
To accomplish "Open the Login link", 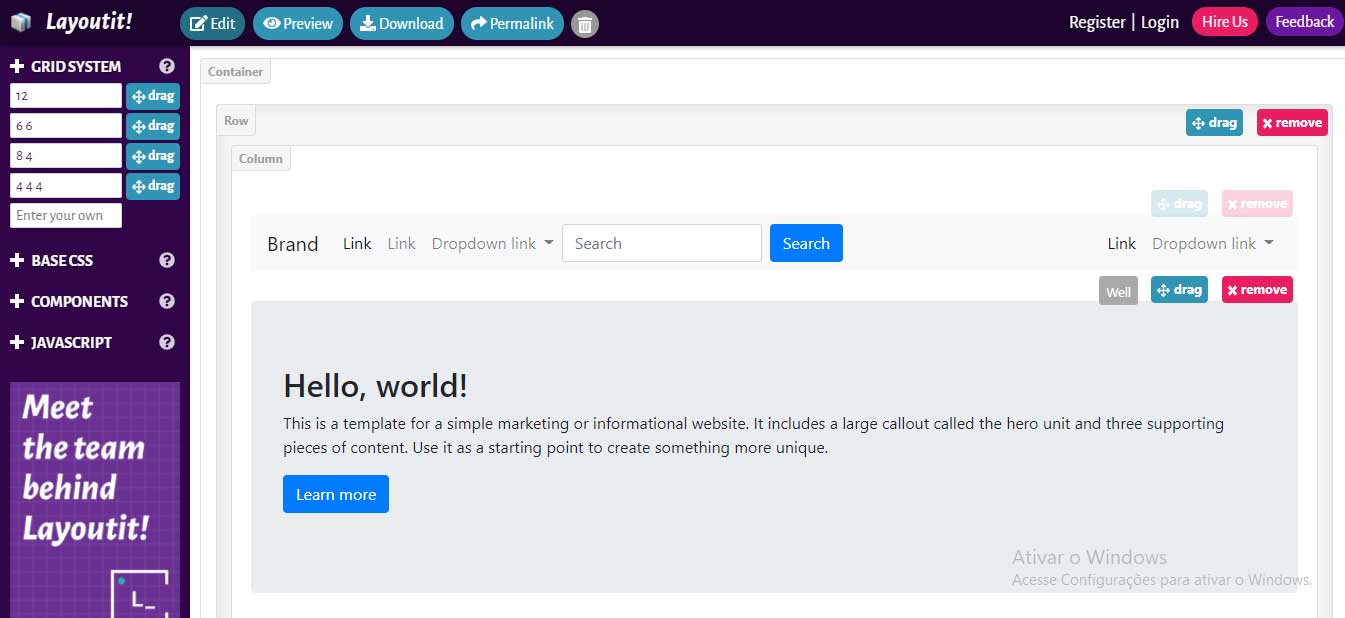I will [x=1159, y=21].
